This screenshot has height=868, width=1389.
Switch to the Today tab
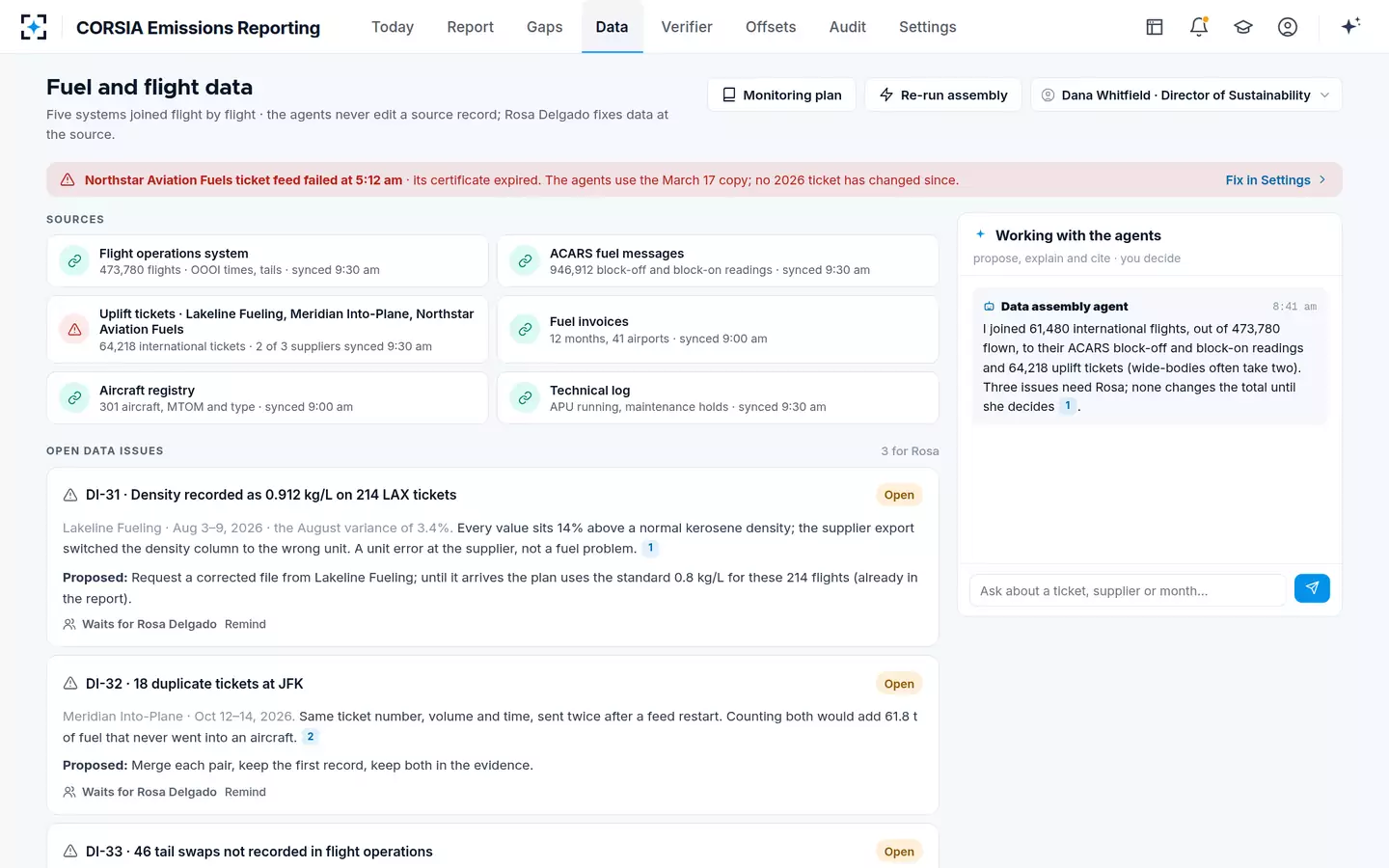[393, 27]
